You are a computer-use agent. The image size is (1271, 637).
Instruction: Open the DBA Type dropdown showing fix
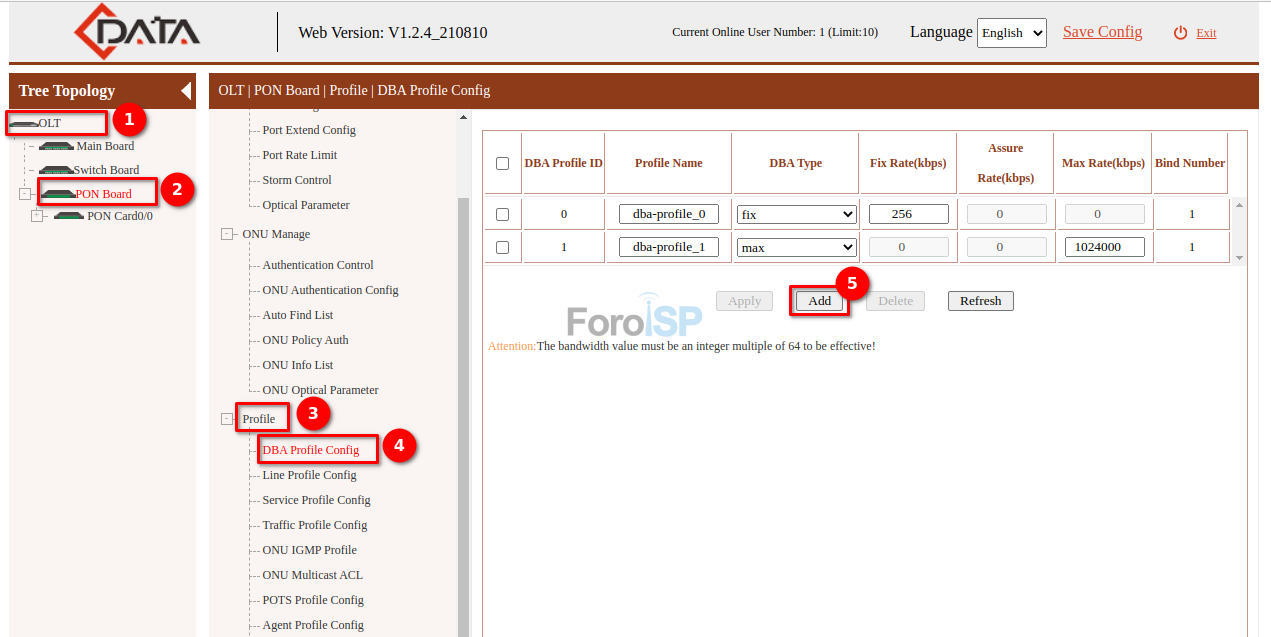coord(795,213)
